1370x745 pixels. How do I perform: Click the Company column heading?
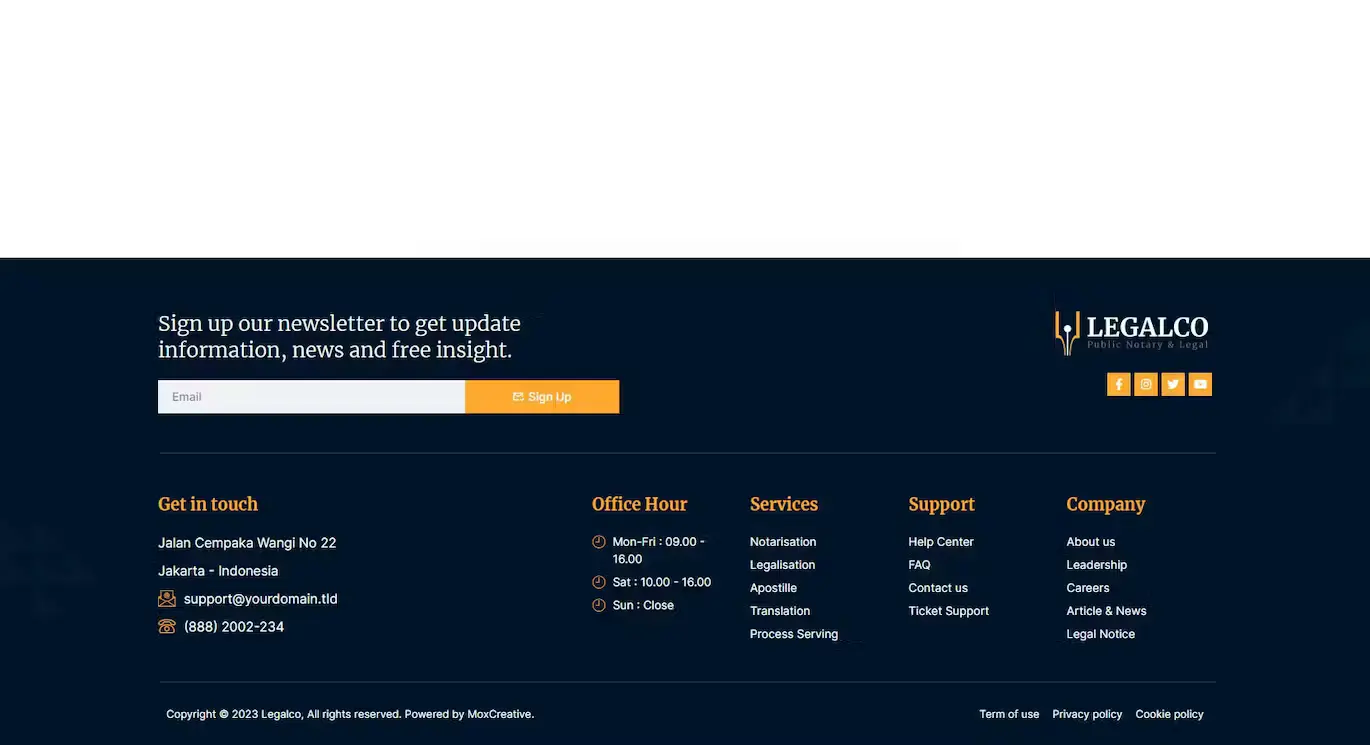[1106, 505]
